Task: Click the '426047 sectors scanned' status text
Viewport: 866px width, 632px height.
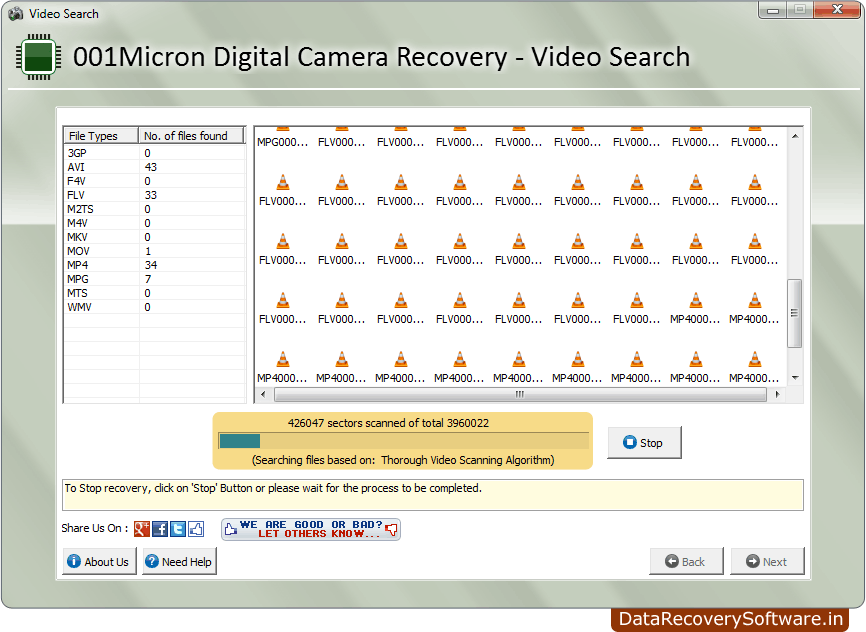Action: pos(388,423)
